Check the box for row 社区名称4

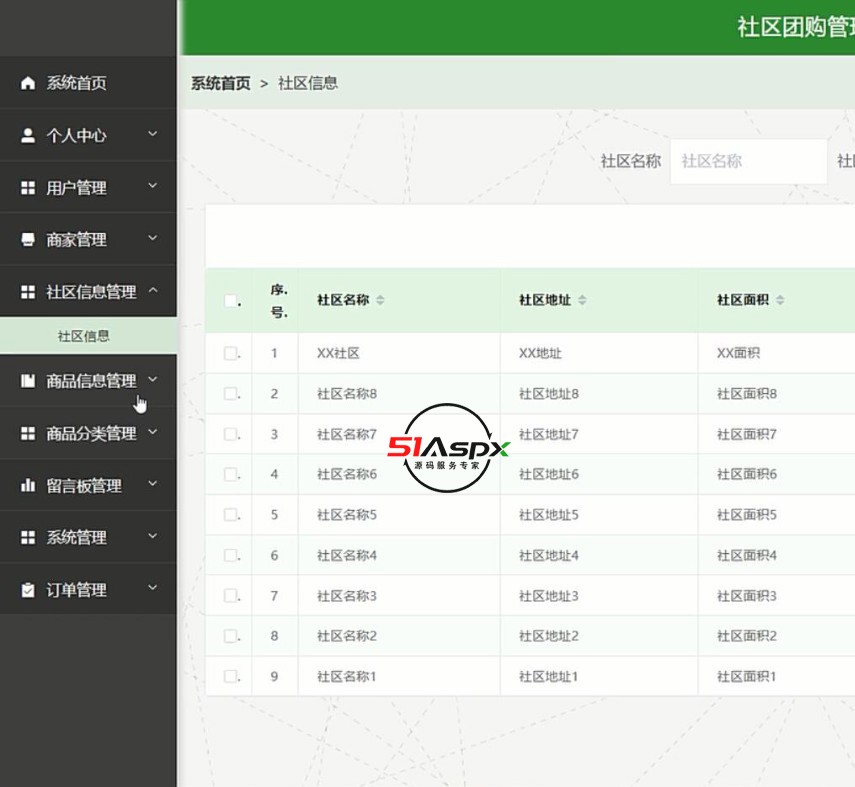(231, 555)
